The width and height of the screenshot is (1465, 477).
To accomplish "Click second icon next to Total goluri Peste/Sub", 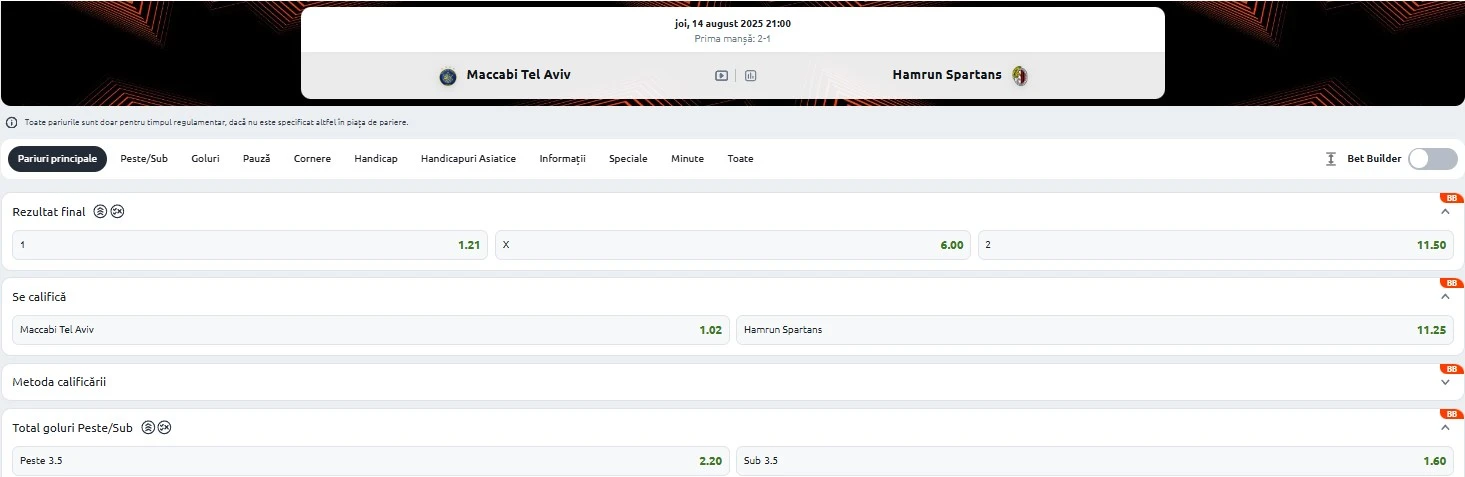I will tap(165, 427).
